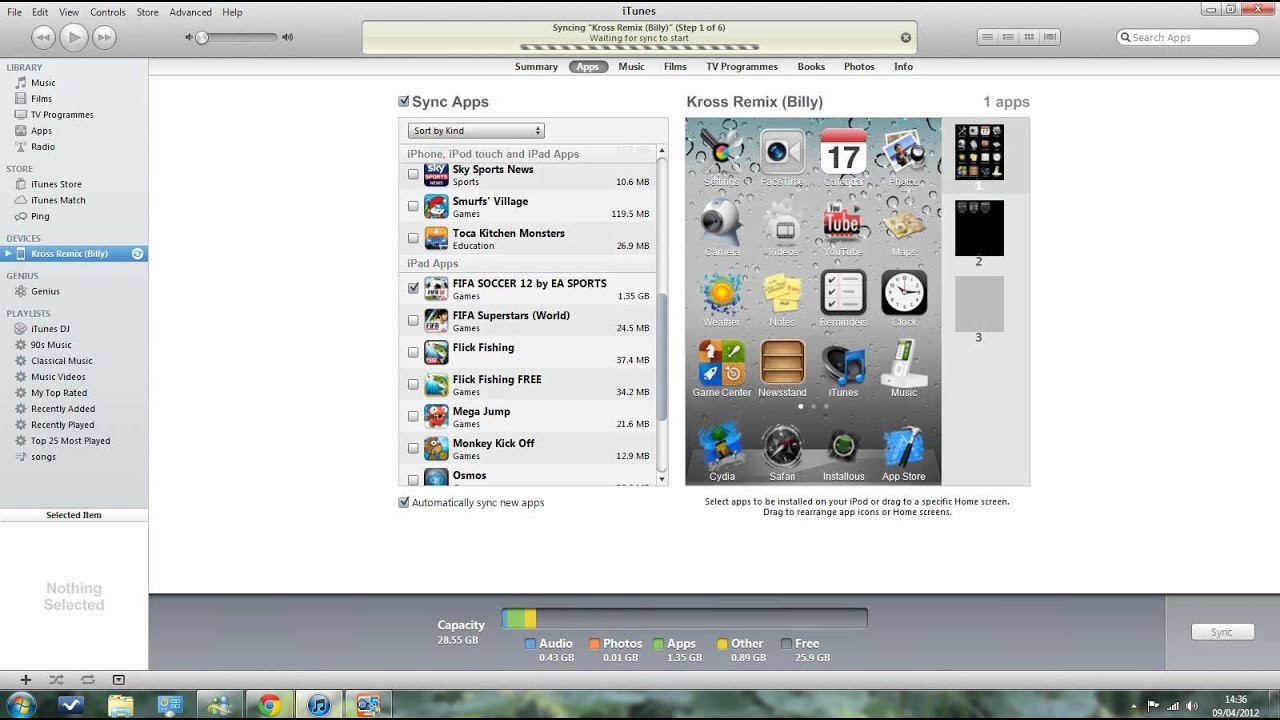Open the File menu
1280x720 pixels.
click(14, 12)
